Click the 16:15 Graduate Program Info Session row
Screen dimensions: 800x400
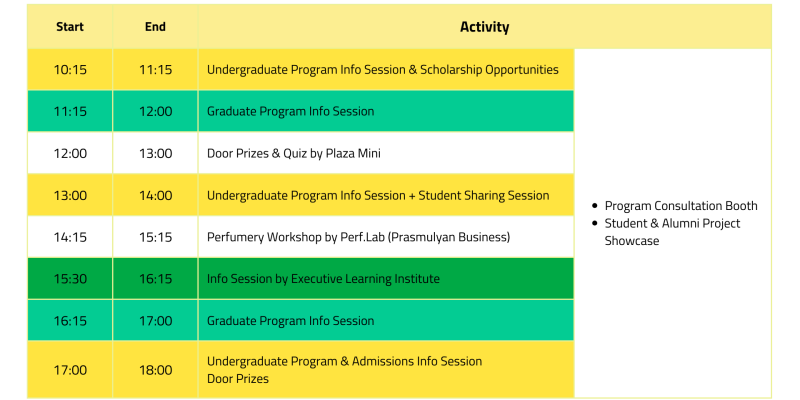(x=301, y=320)
